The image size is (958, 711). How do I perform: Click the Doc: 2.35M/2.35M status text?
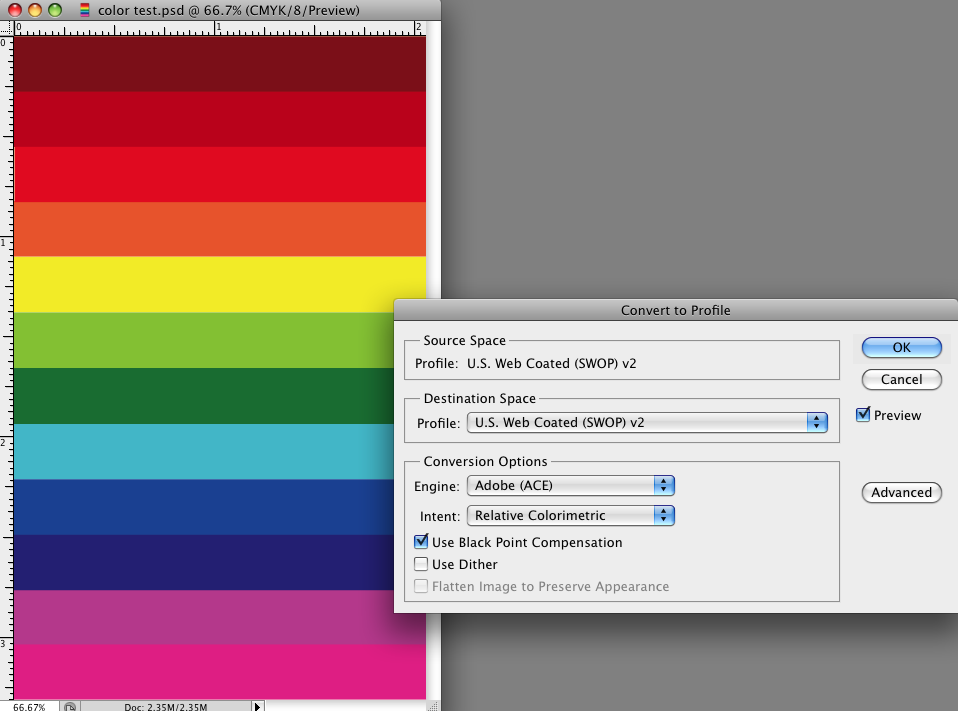point(166,707)
